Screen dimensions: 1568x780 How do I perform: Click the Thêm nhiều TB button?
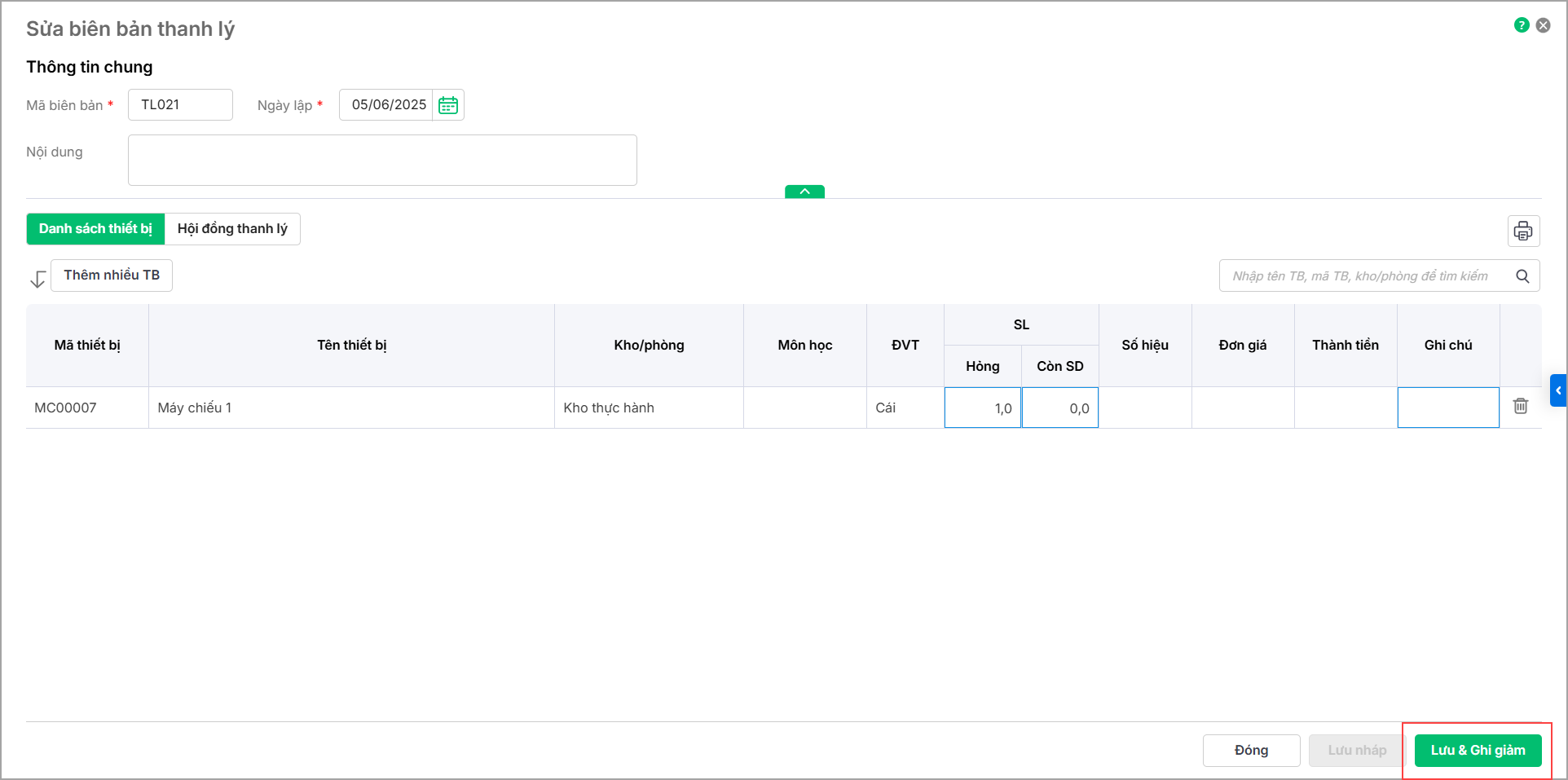click(x=112, y=275)
